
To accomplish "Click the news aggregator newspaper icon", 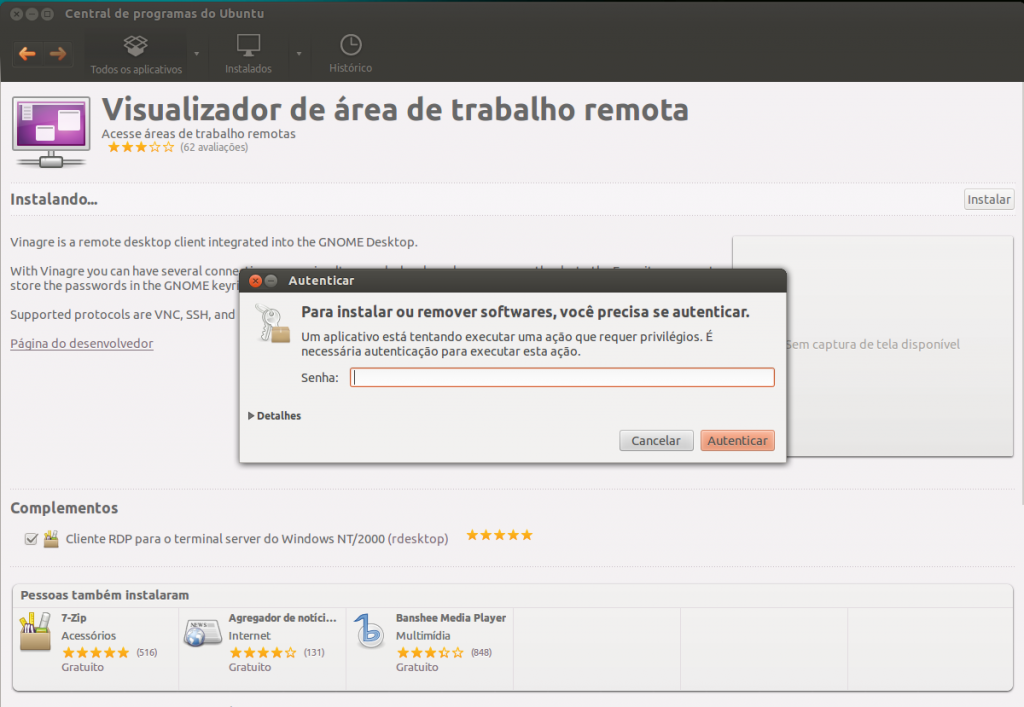I will pyautogui.click(x=202, y=633).
